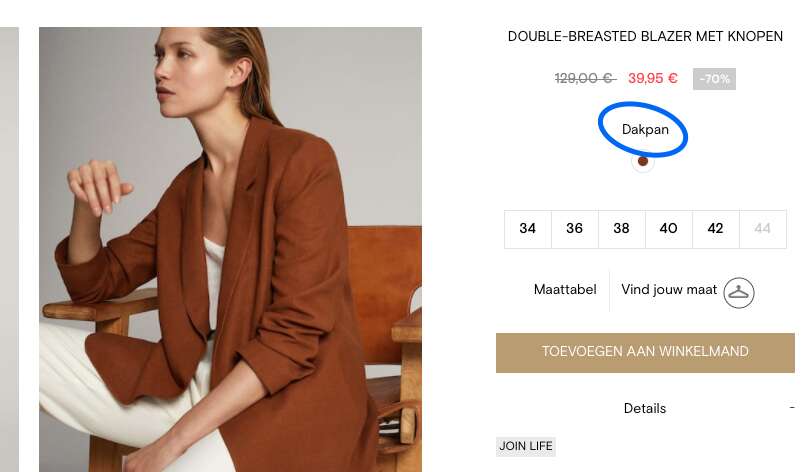The width and height of the screenshot is (805, 472).
Task: Select the unavailable size 44
Action: tap(763, 229)
